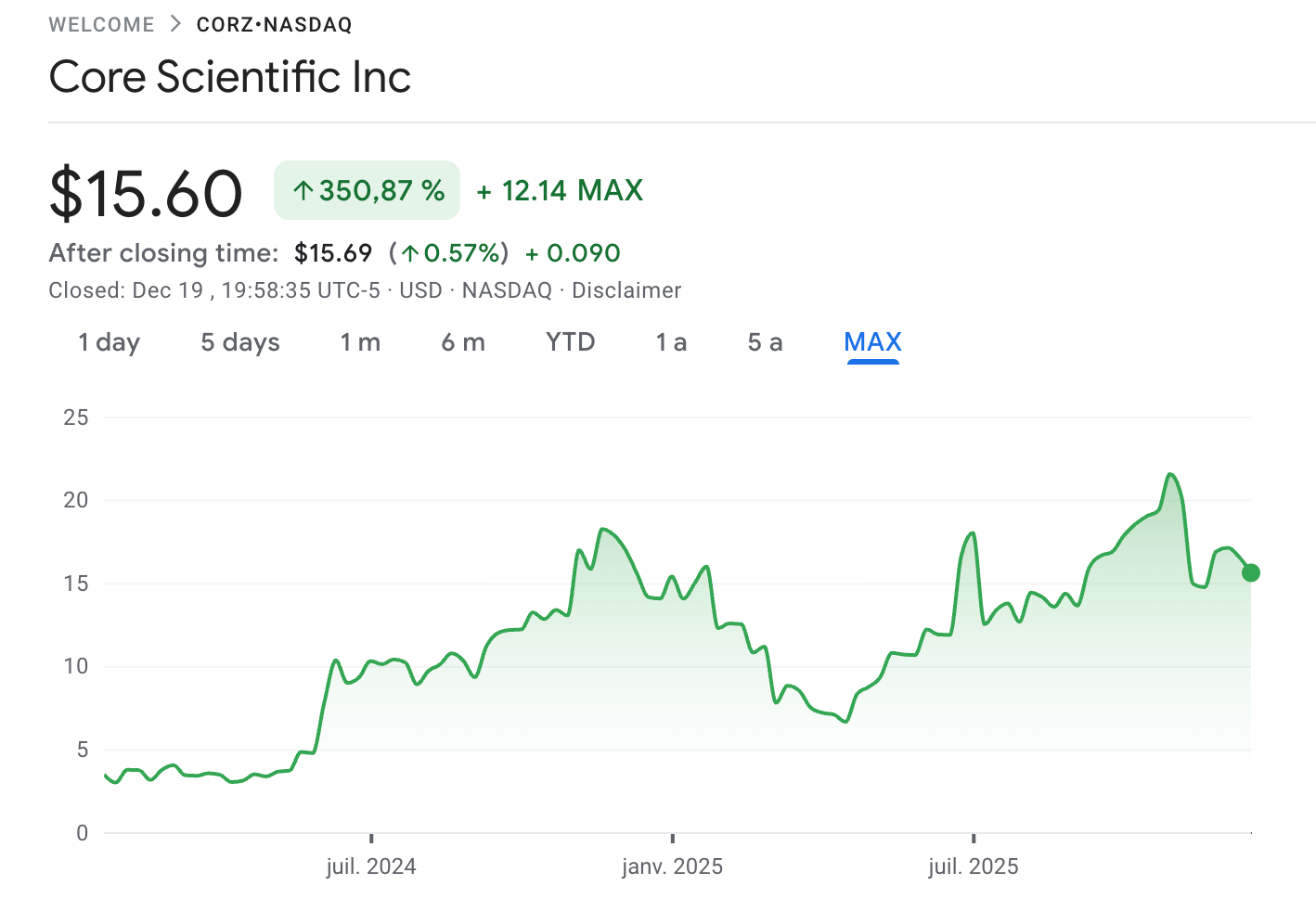Click the + 0.090 after-hours change

click(x=573, y=253)
